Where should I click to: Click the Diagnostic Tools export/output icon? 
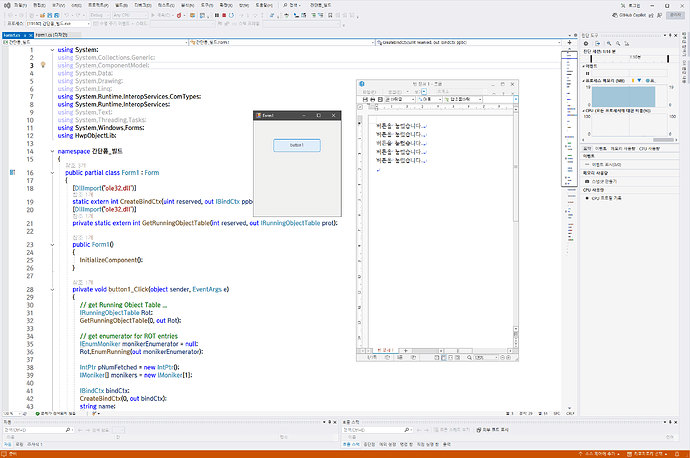pyautogui.click(x=598, y=44)
